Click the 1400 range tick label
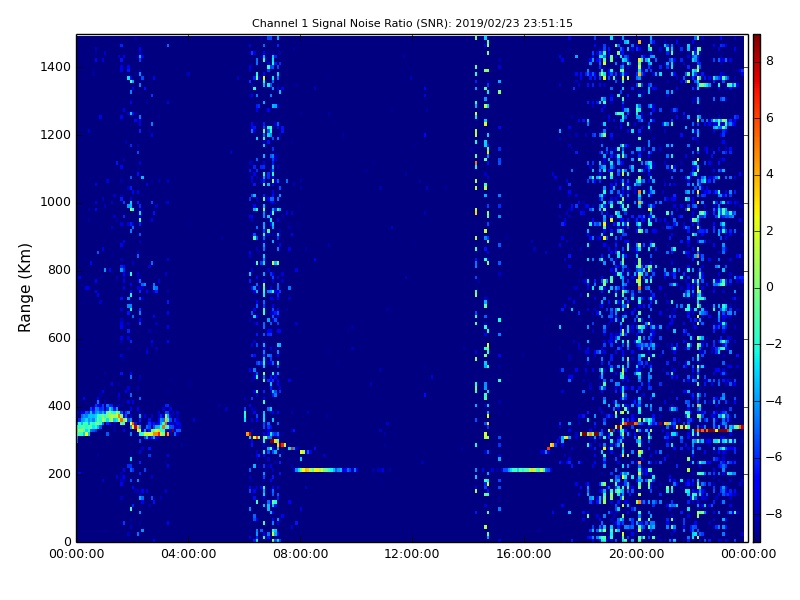 point(56,67)
